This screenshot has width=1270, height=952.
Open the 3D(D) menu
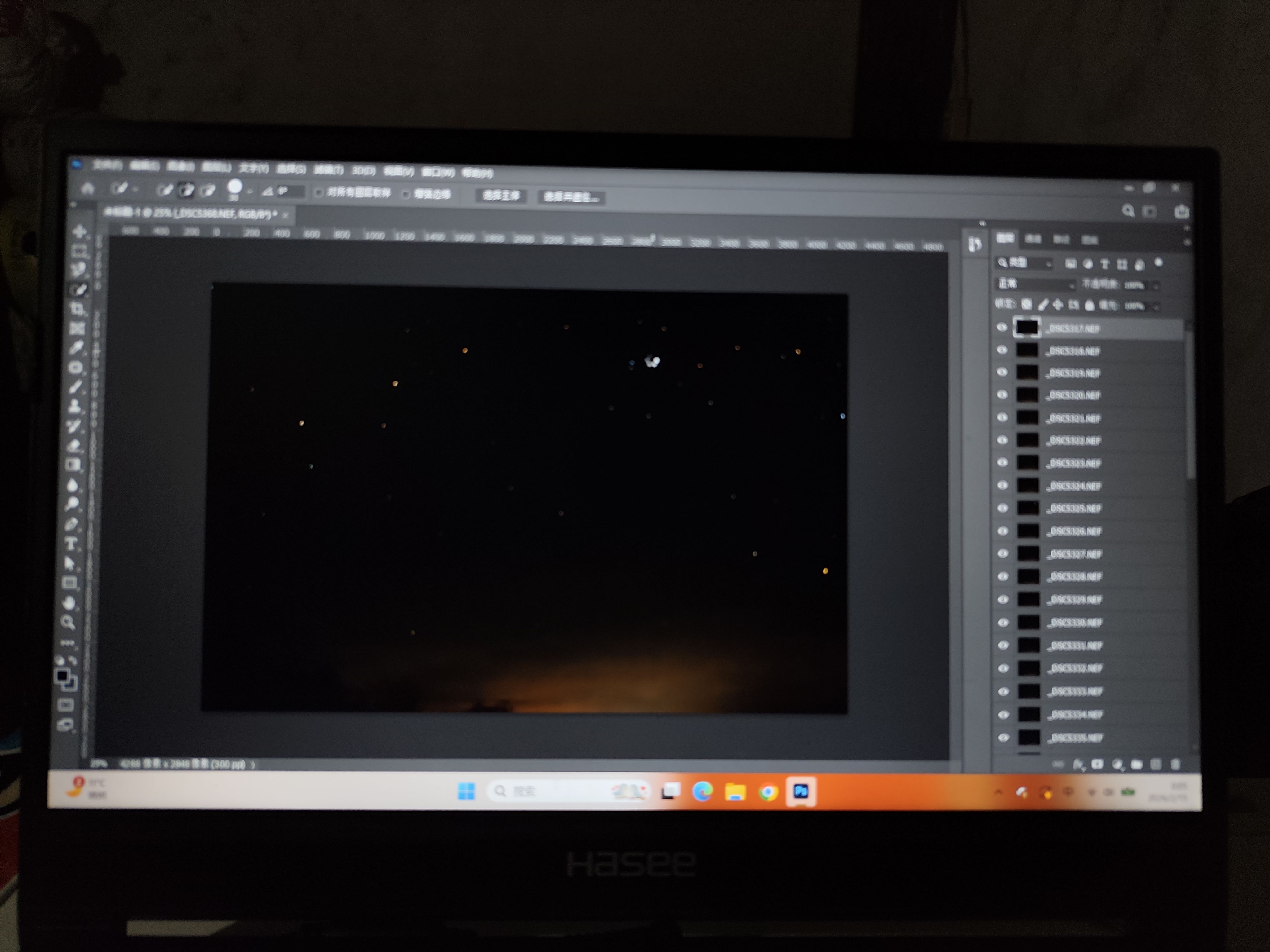click(363, 170)
